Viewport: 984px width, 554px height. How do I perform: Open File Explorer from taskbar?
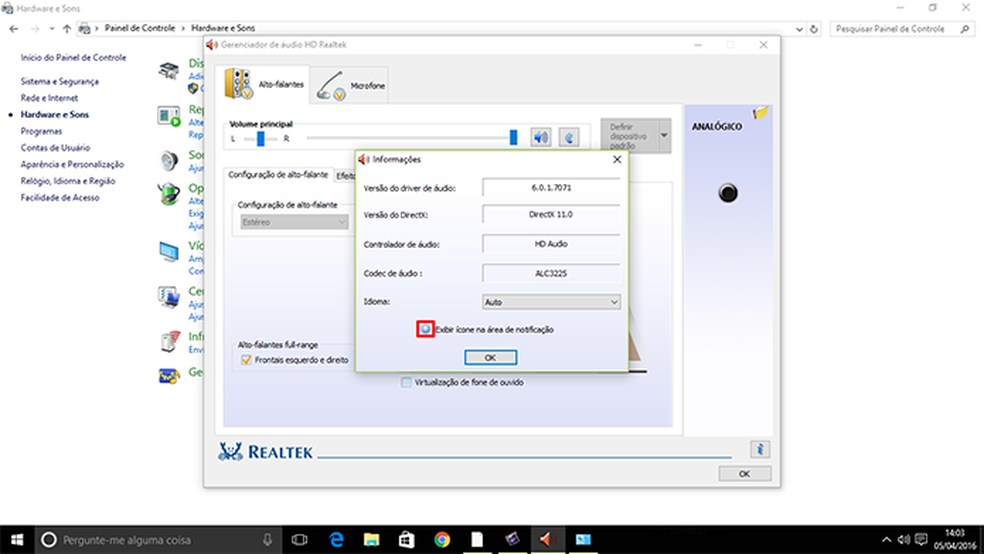click(x=372, y=540)
